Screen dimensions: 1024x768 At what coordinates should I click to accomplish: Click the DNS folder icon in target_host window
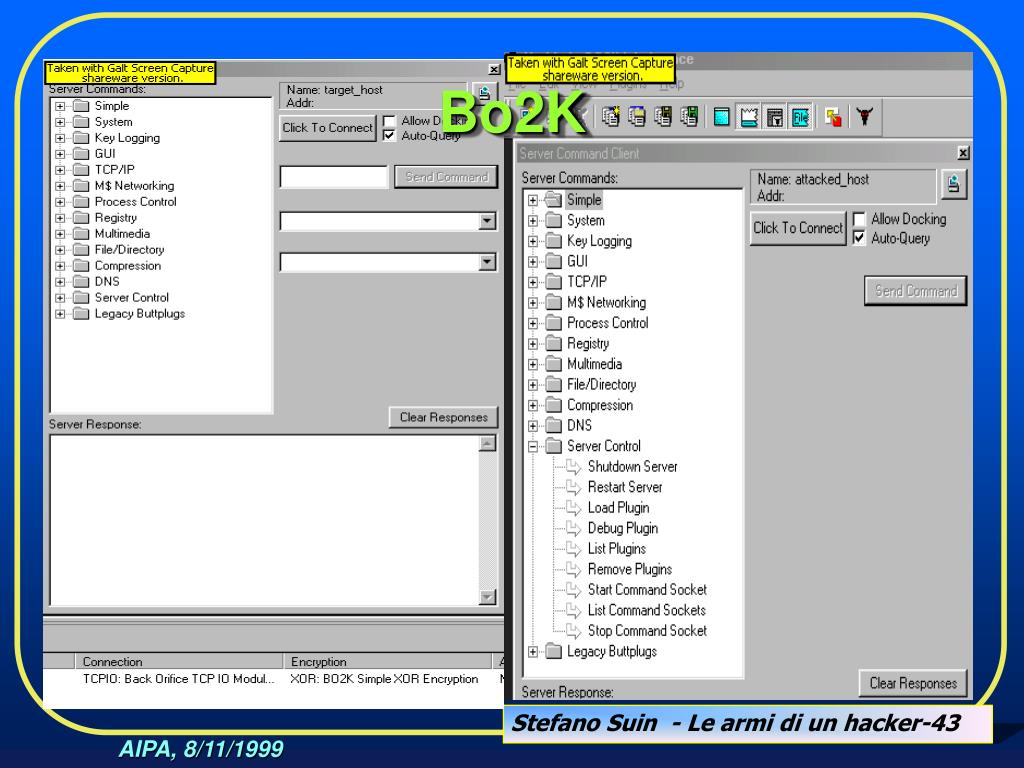[x=81, y=281]
